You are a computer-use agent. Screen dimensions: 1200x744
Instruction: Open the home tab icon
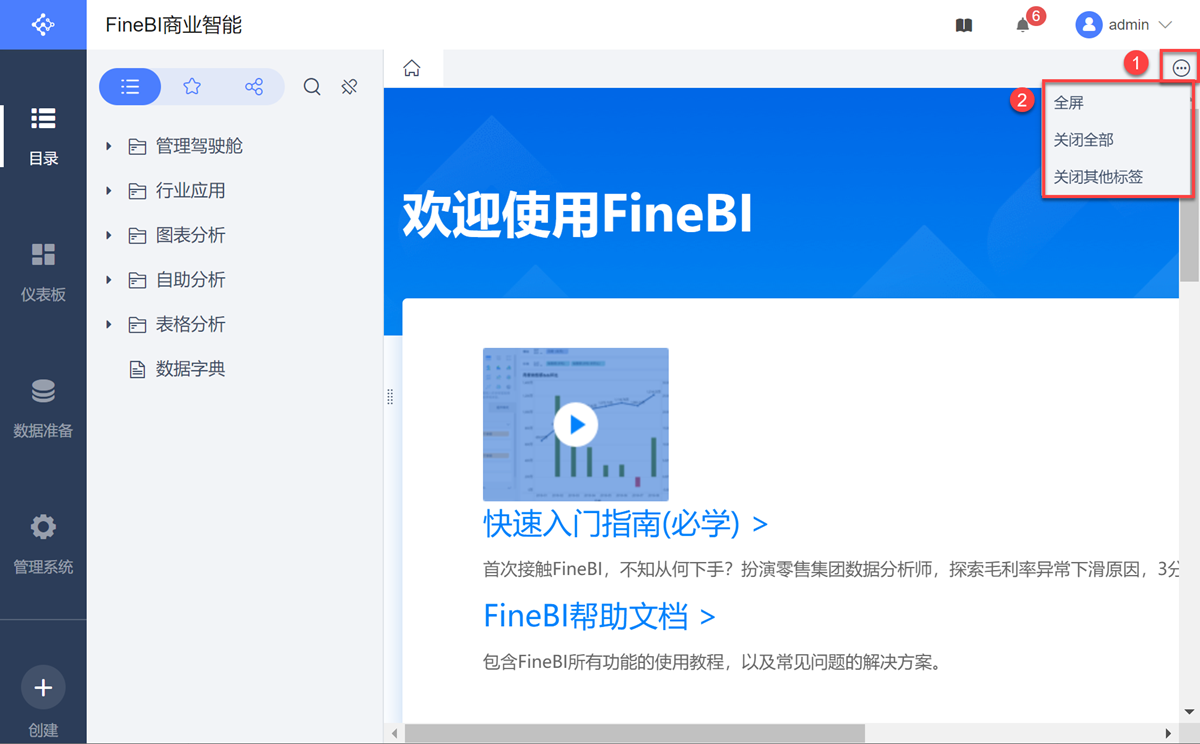(x=412, y=68)
